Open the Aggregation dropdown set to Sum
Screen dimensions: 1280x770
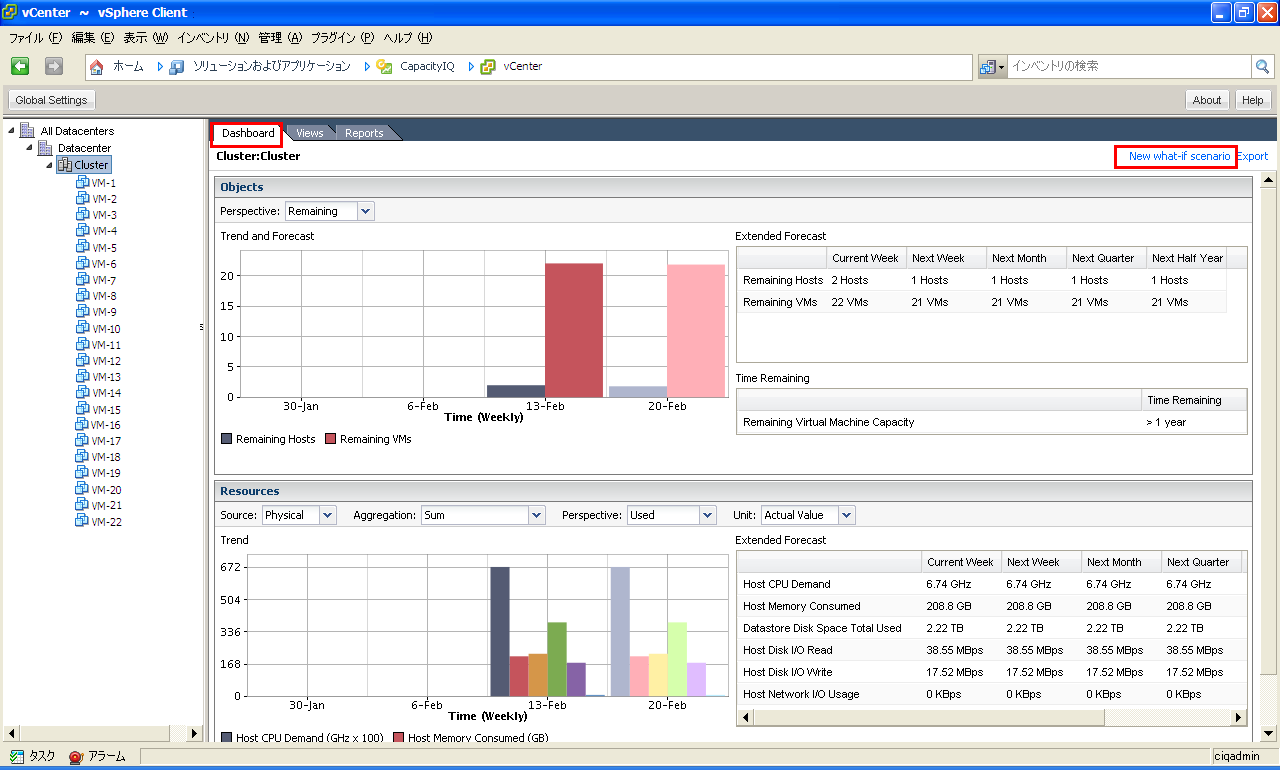click(x=537, y=515)
